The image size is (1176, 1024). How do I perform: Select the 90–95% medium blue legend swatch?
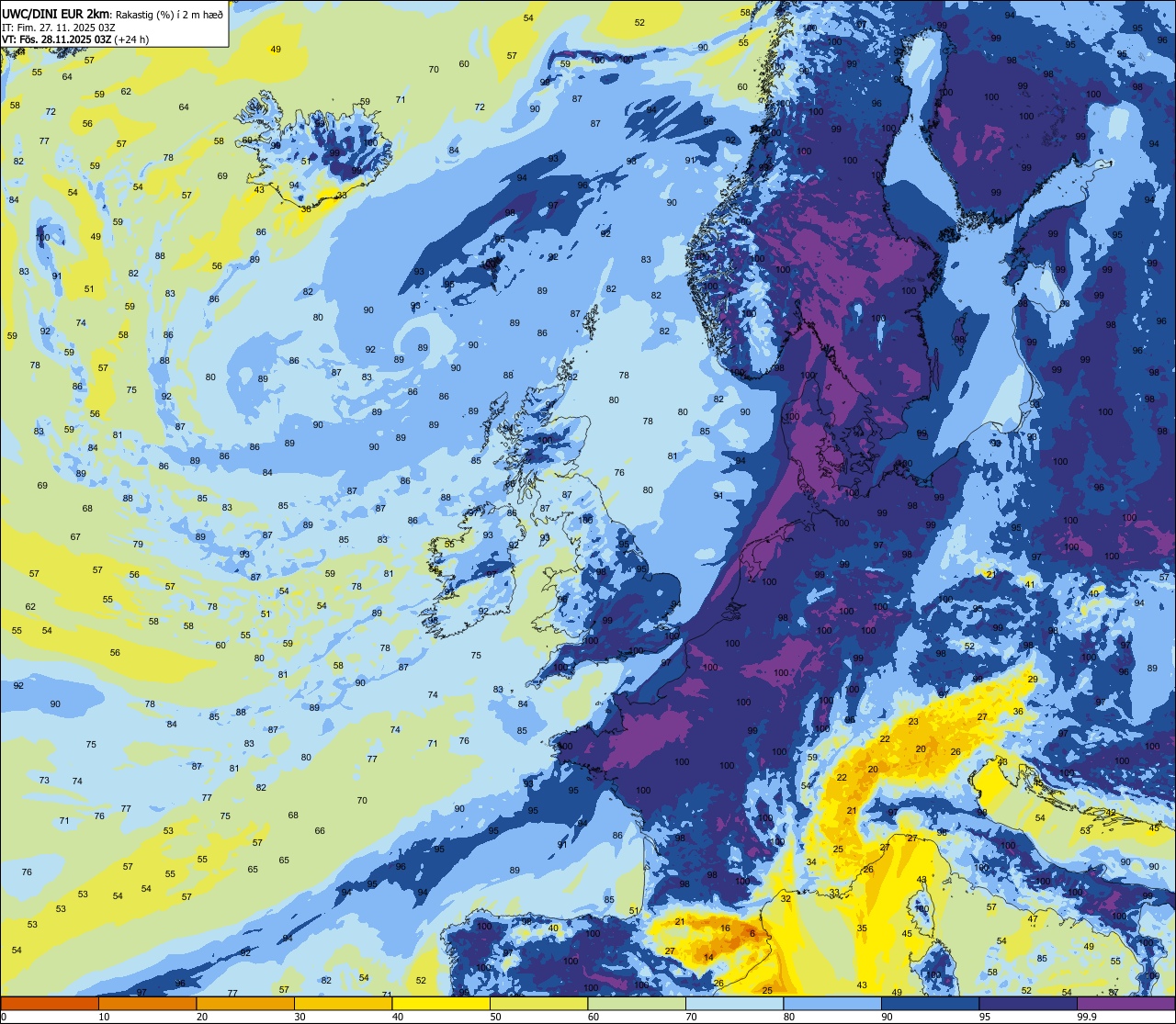pos(930,1003)
